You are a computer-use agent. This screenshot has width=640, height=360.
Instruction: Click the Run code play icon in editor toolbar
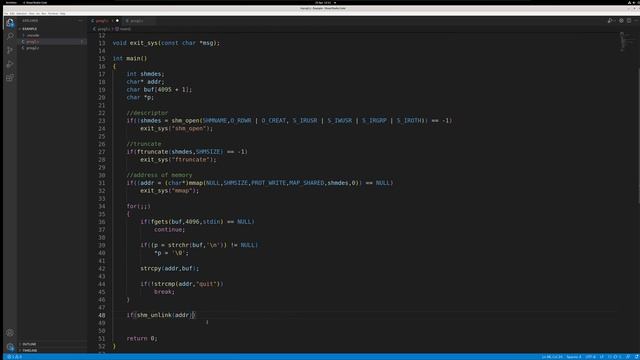[x=610, y=20]
